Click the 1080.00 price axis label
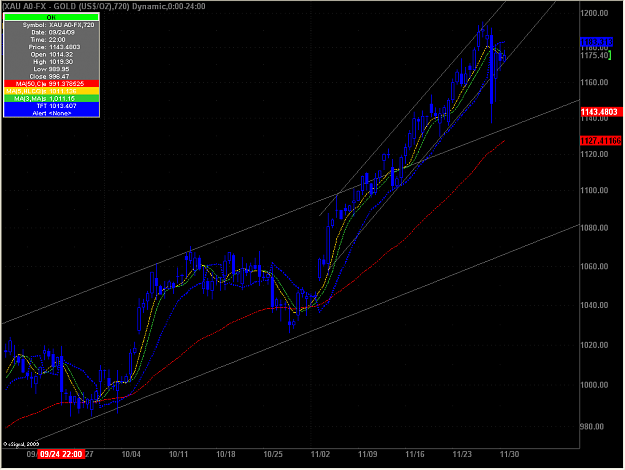 pyautogui.click(x=594, y=228)
